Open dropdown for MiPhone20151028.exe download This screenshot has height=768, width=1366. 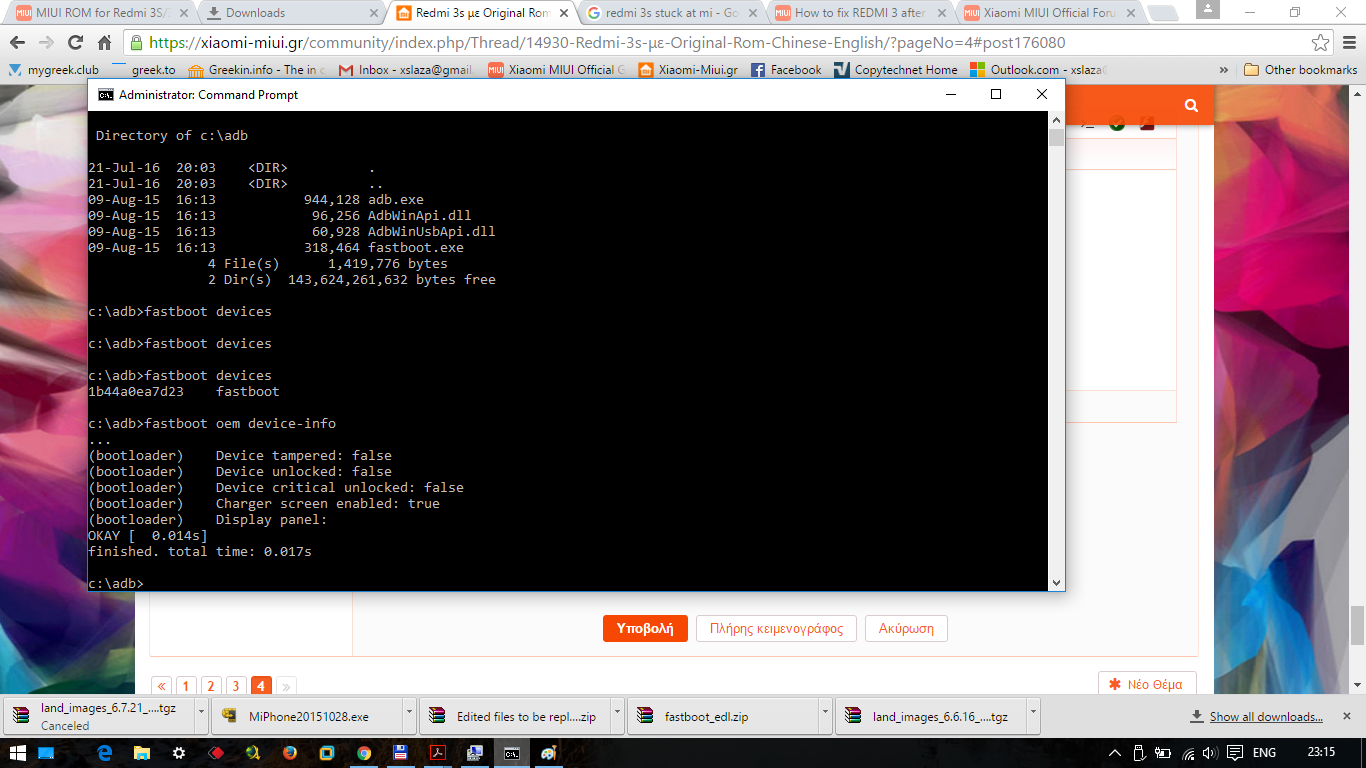[408, 716]
